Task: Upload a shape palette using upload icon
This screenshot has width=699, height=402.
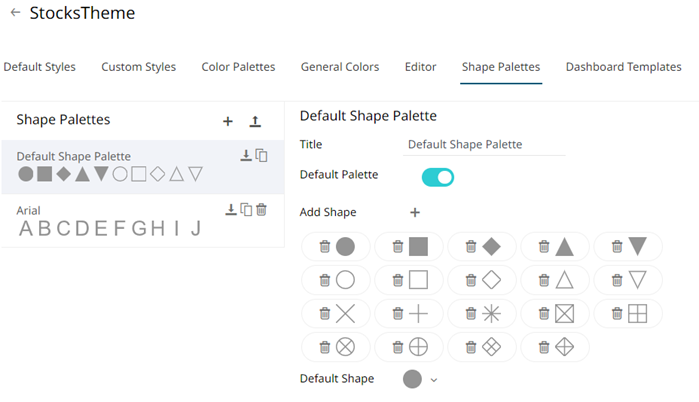Action: (x=255, y=121)
